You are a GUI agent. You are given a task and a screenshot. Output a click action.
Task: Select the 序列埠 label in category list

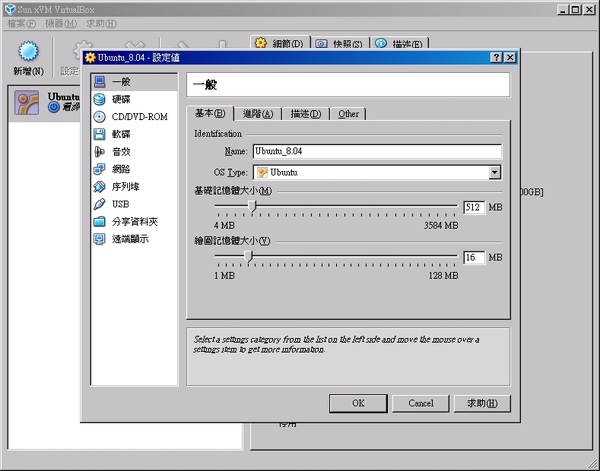point(126,187)
